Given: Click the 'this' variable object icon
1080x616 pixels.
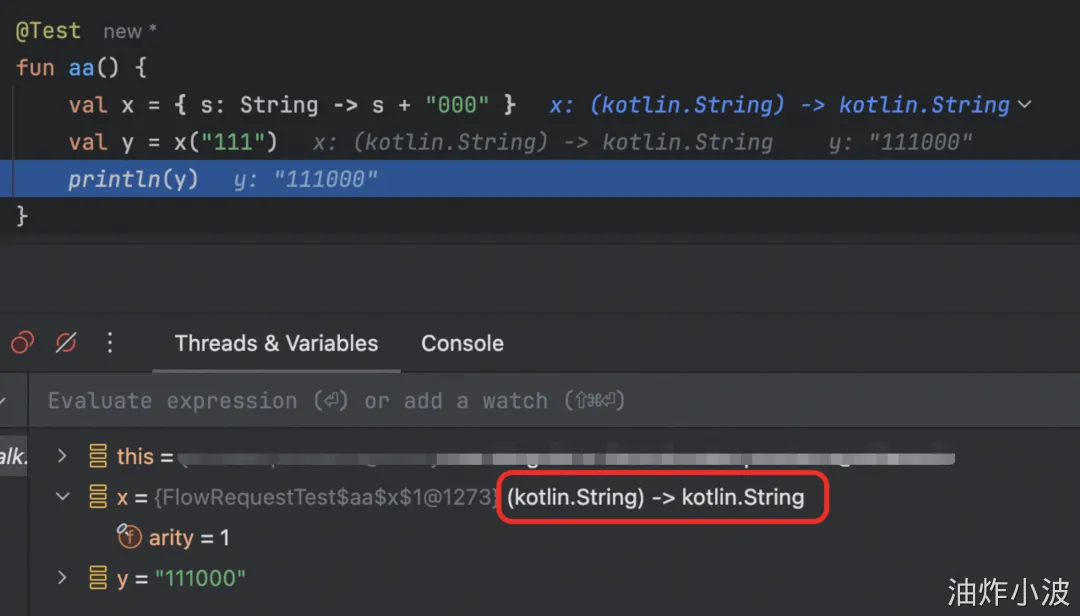Looking at the screenshot, I should click(98, 457).
